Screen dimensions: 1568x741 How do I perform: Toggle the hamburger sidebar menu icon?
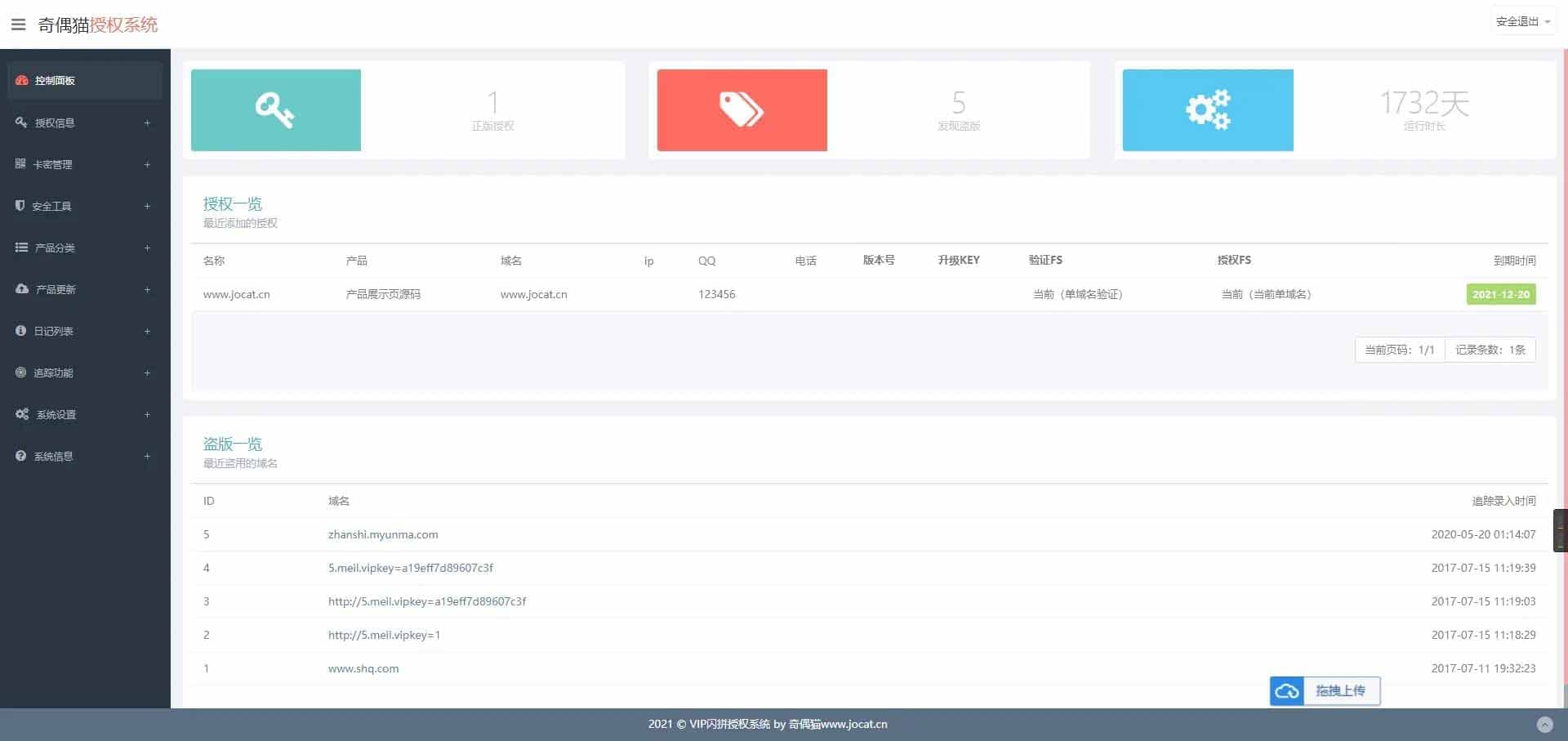tap(18, 25)
